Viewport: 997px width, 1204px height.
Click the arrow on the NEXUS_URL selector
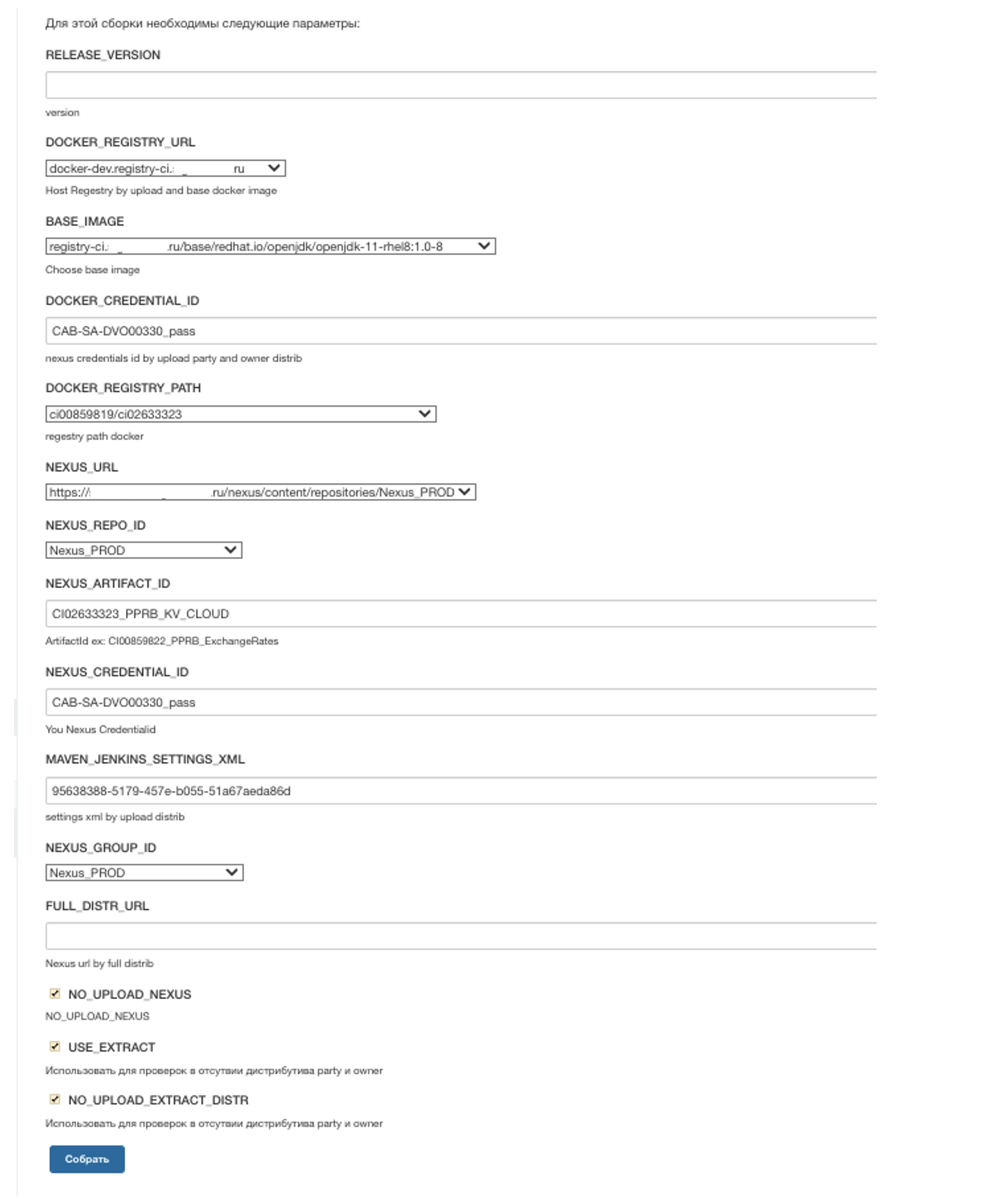point(464,492)
